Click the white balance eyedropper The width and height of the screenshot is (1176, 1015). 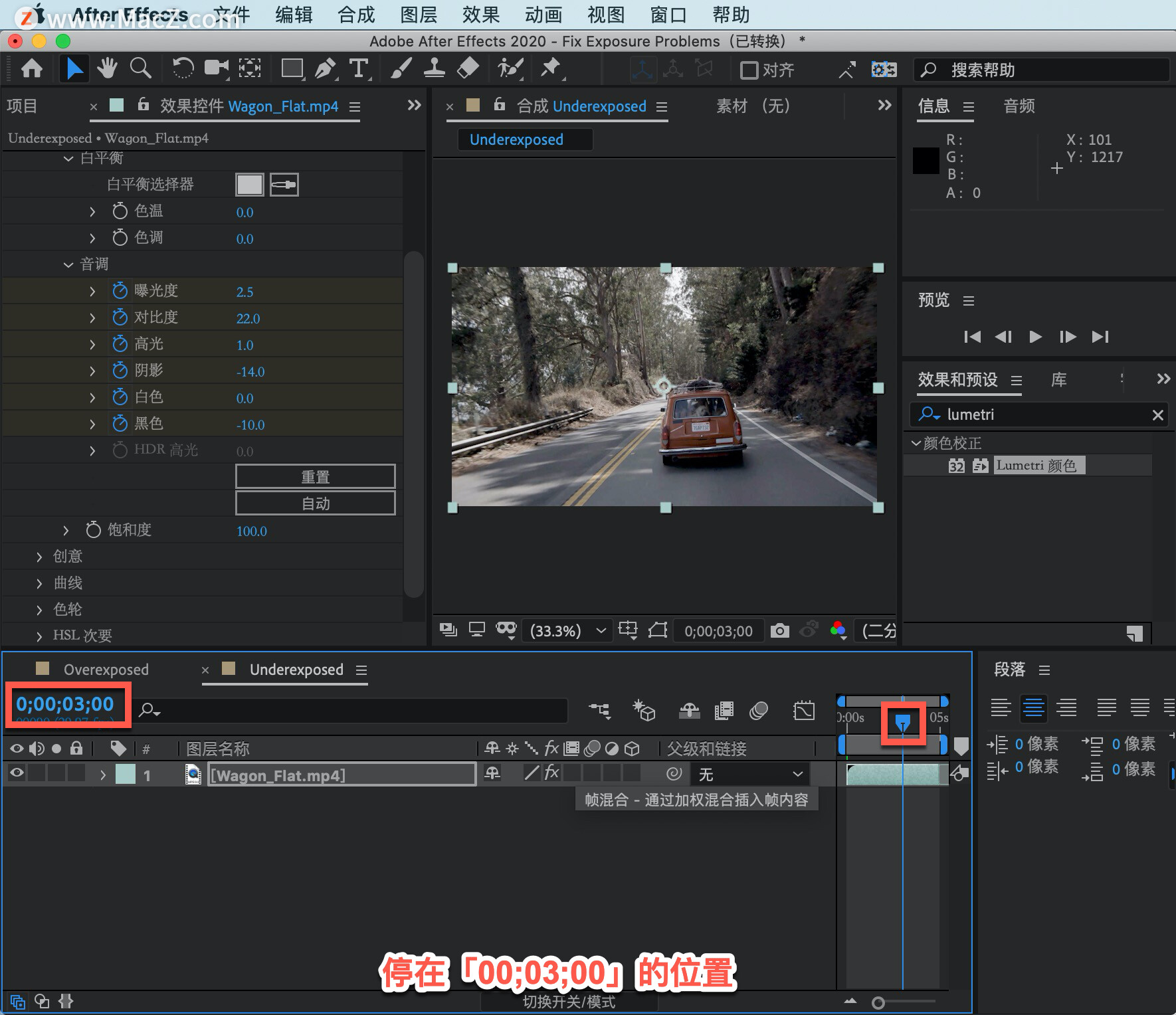point(284,185)
